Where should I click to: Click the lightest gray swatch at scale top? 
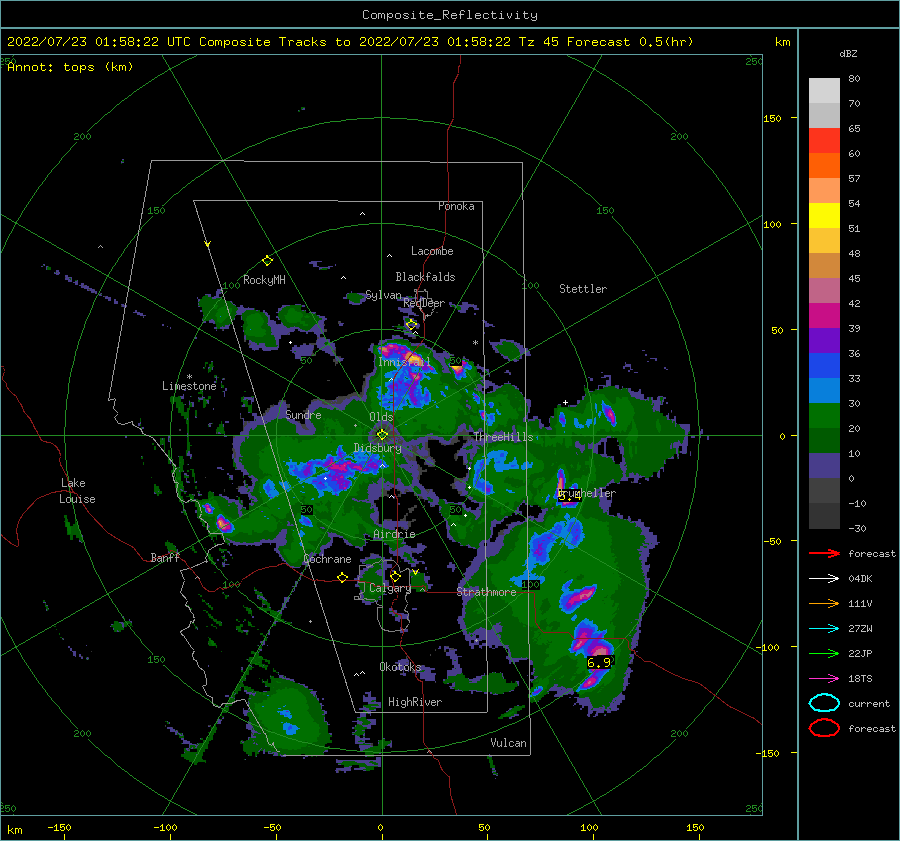(824, 91)
